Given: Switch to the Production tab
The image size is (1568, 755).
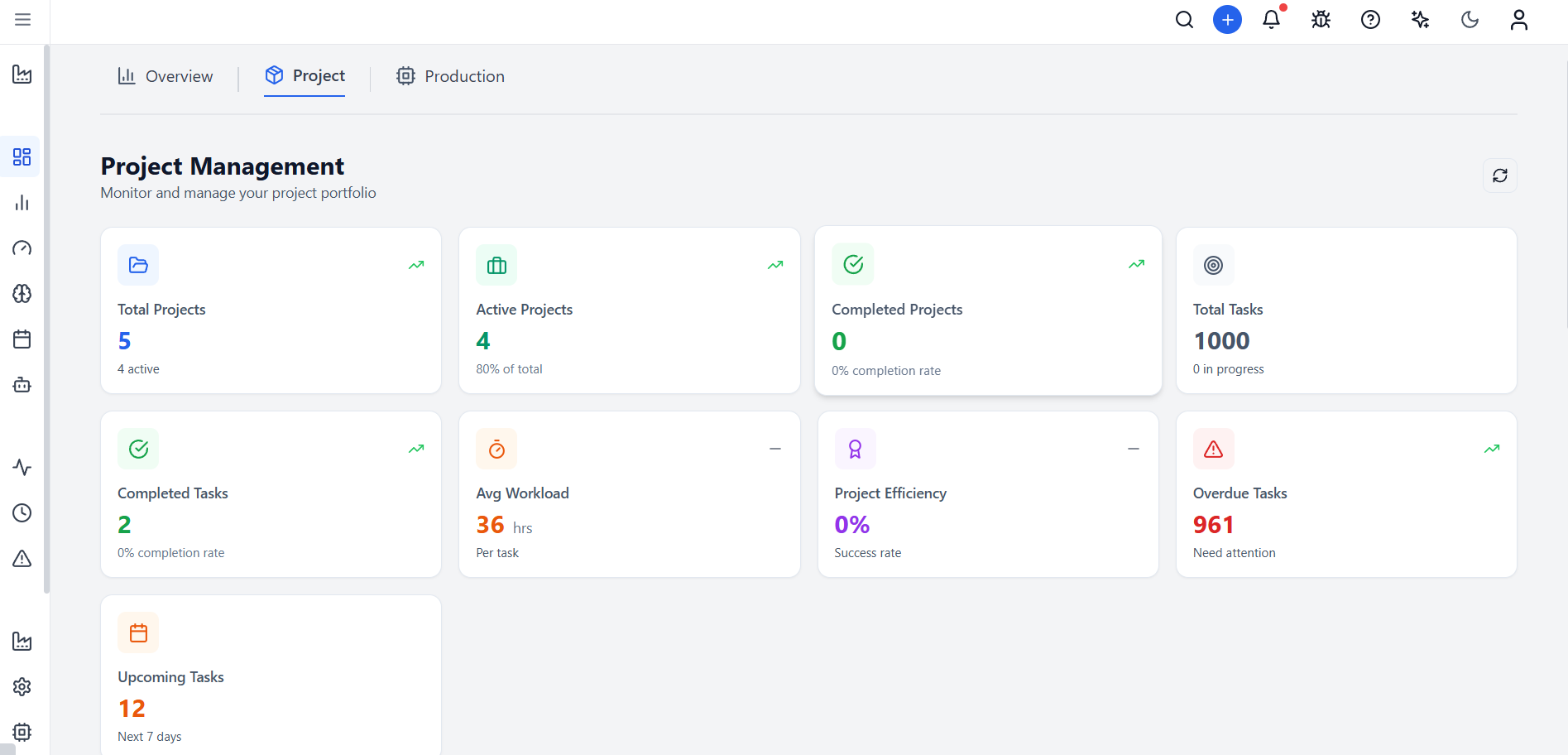Looking at the screenshot, I should [450, 76].
